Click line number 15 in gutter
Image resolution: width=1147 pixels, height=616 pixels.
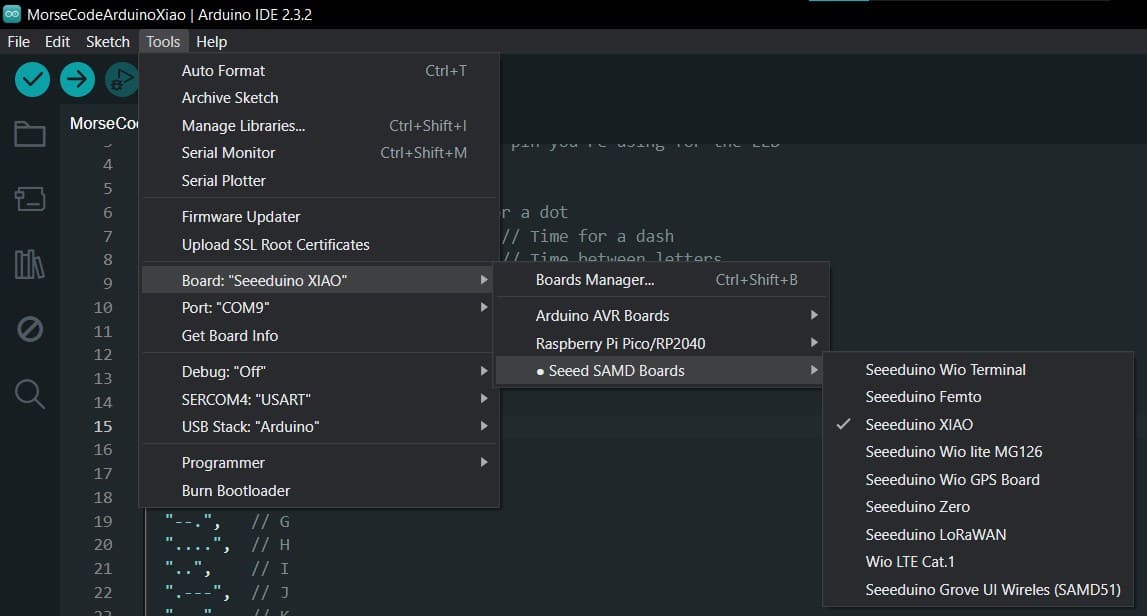103,427
